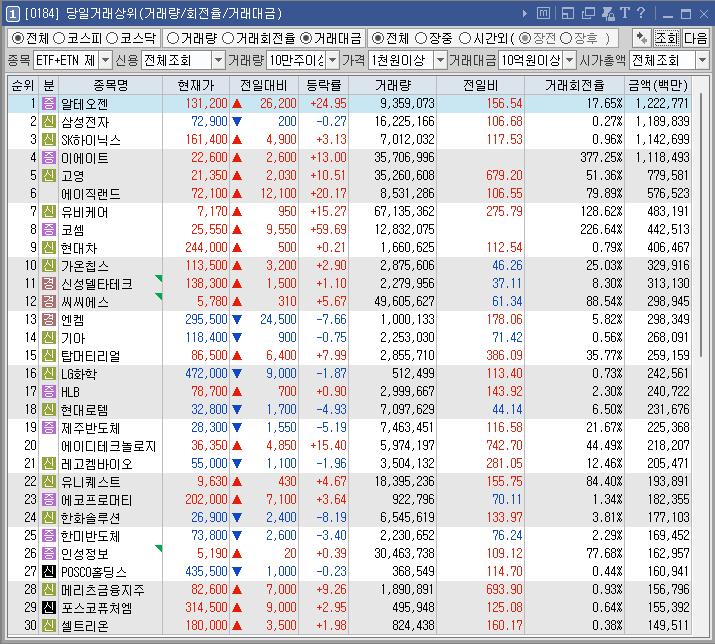The width and height of the screenshot is (715, 644).
Task: Click the green badge next to 셀트리온
Action: (49, 625)
